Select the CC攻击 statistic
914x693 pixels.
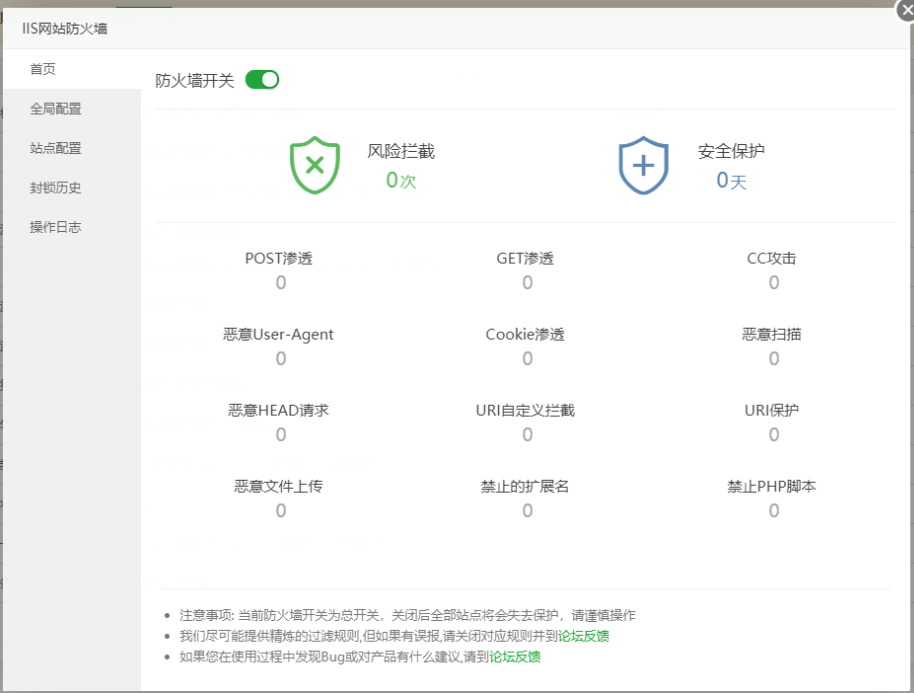coord(772,270)
